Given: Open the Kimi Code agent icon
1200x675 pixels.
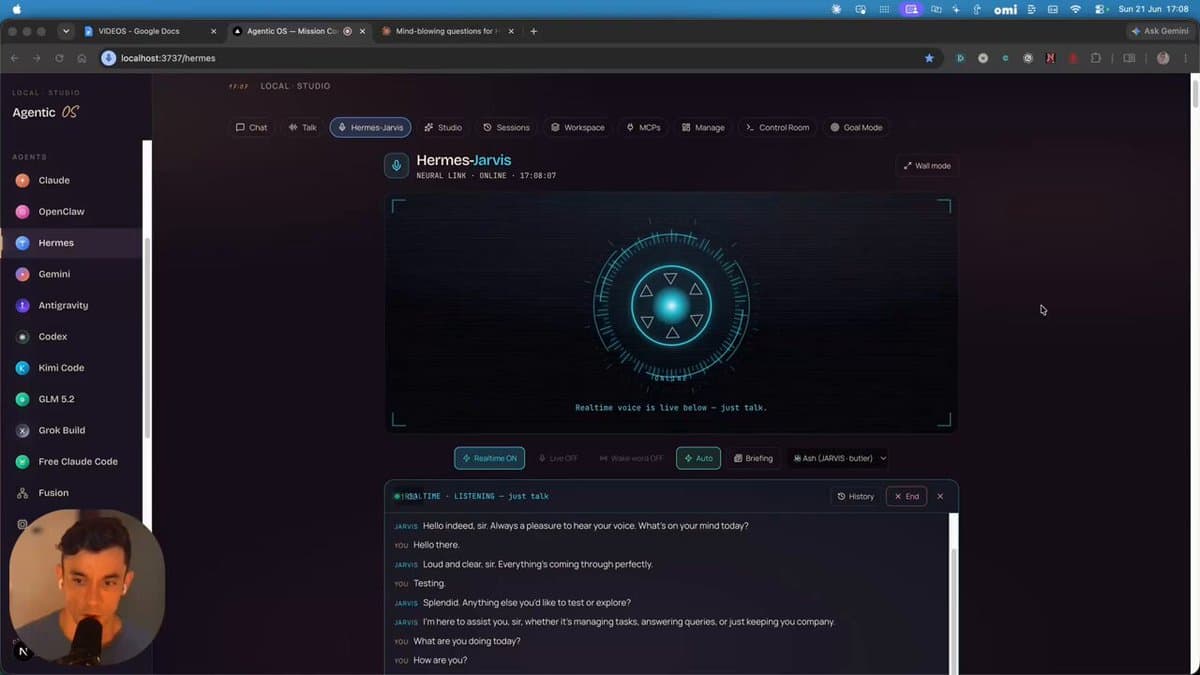Looking at the screenshot, I should coord(22,367).
